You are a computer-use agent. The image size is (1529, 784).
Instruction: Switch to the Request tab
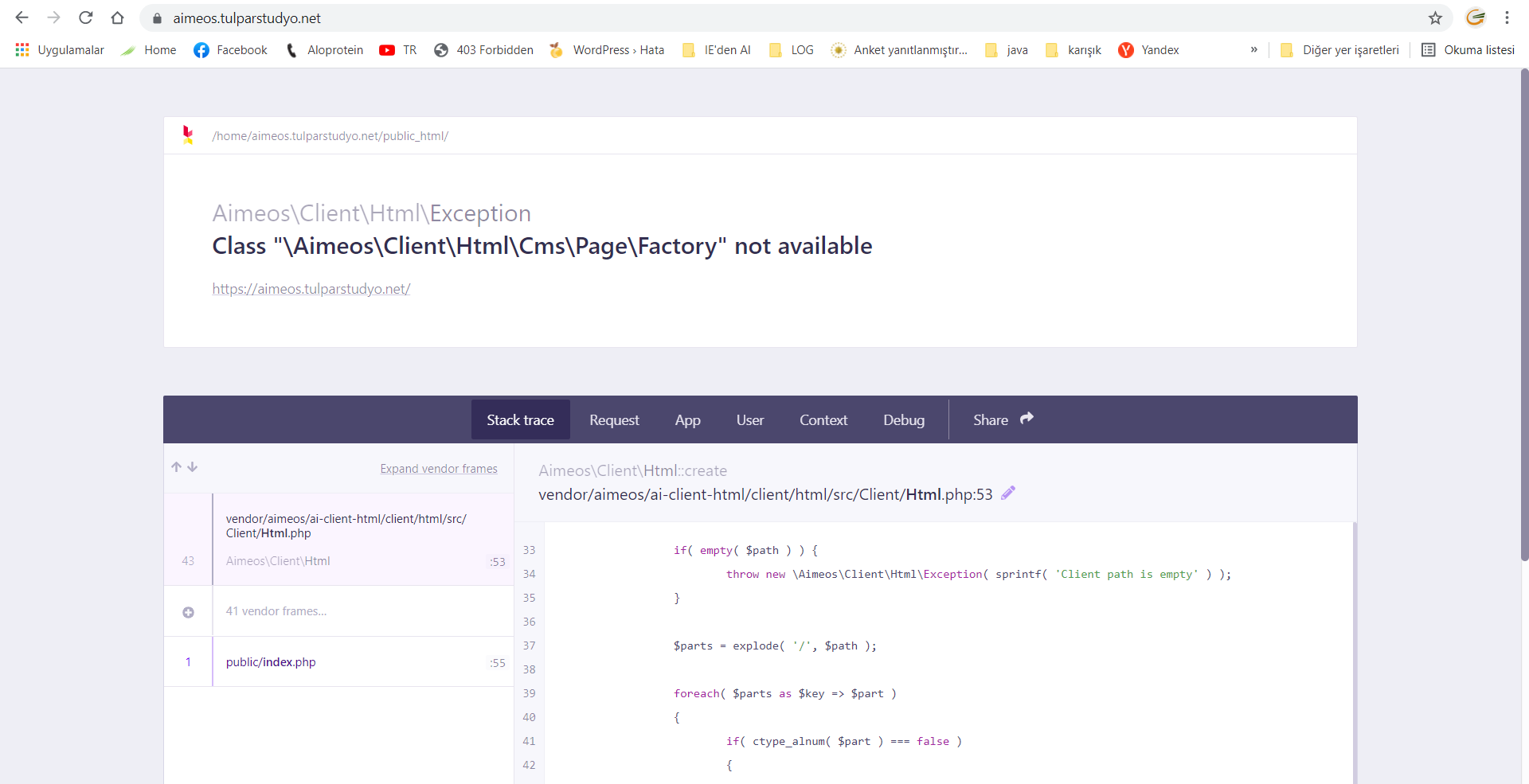(x=614, y=419)
